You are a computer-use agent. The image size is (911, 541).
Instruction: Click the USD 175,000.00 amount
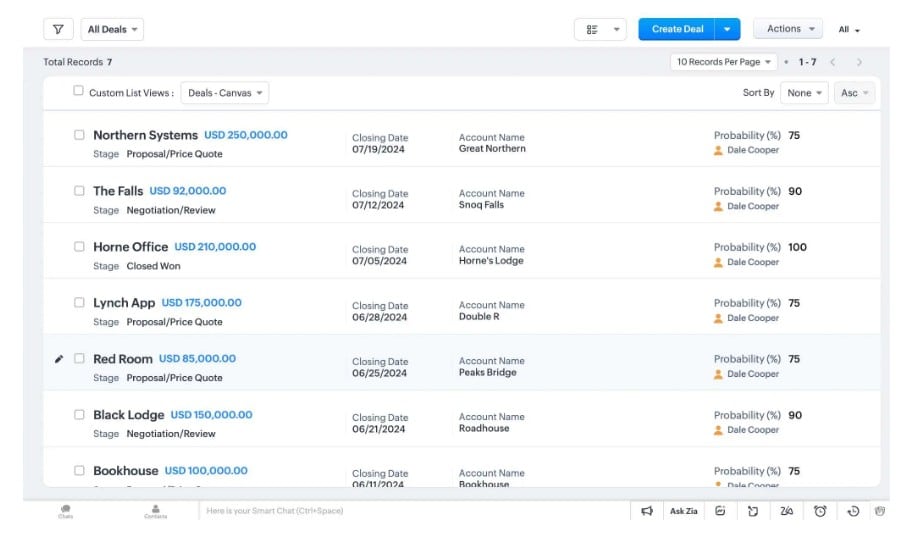(x=202, y=303)
